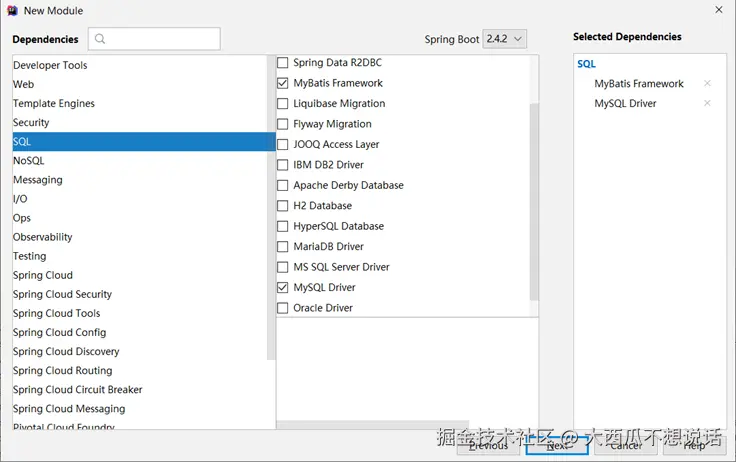Viewport: 736px width, 462px height.
Task: Uncheck the MyBatis Framework checkbox
Action: pyautogui.click(x=283, y=83)
